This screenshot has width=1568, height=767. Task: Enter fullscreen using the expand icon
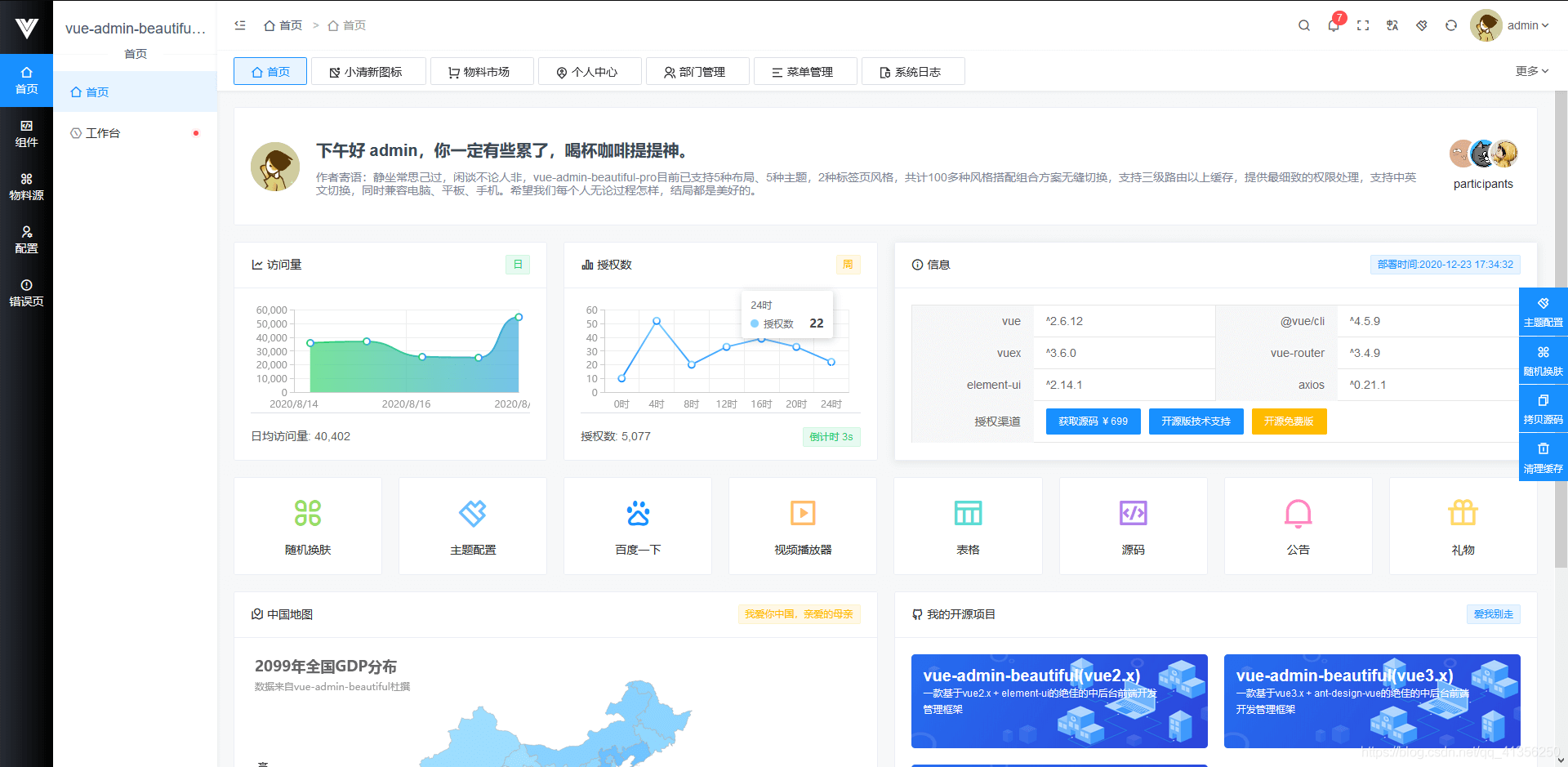pyautogui.click(x=1363, y=25)
